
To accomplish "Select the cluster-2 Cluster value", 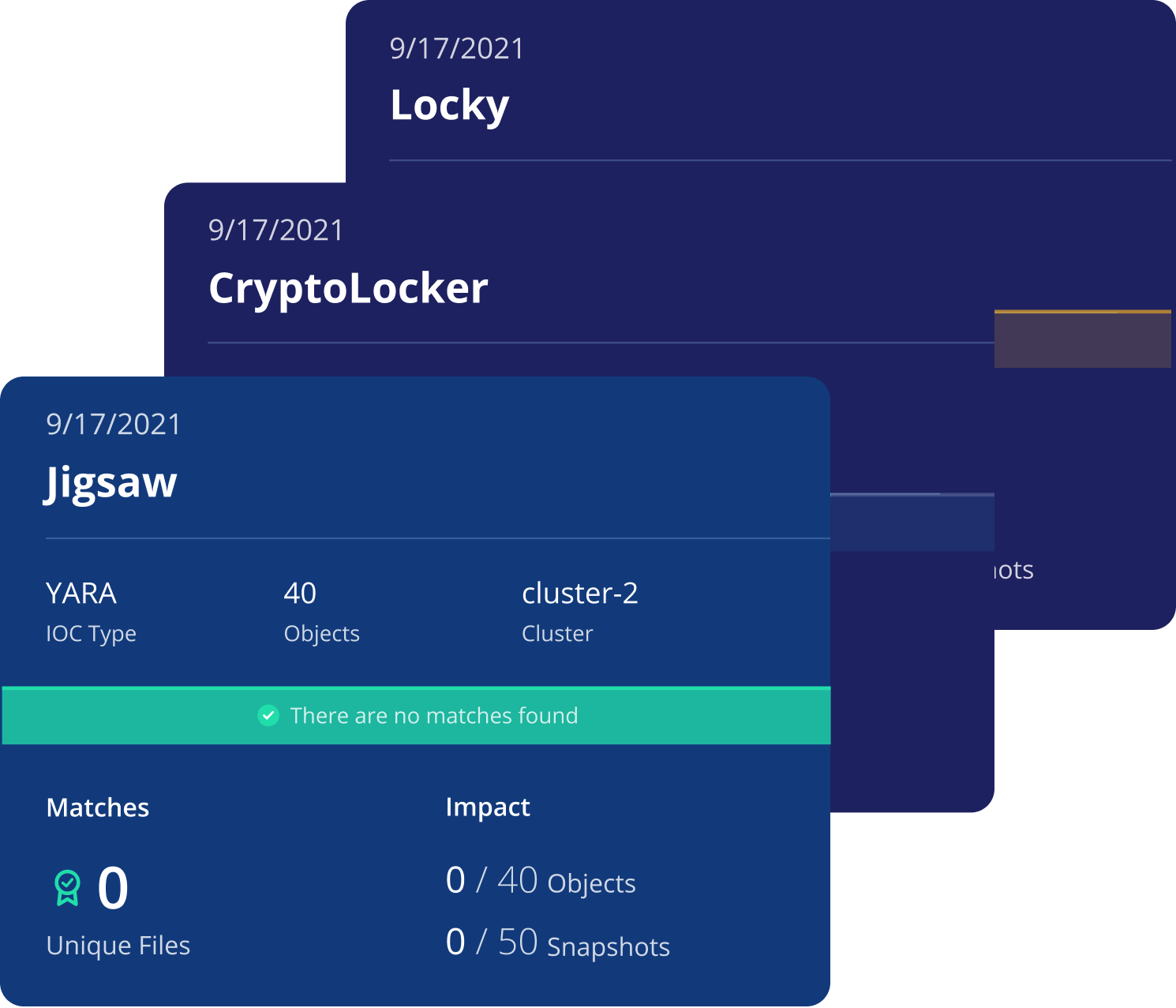I will (580, 593).
